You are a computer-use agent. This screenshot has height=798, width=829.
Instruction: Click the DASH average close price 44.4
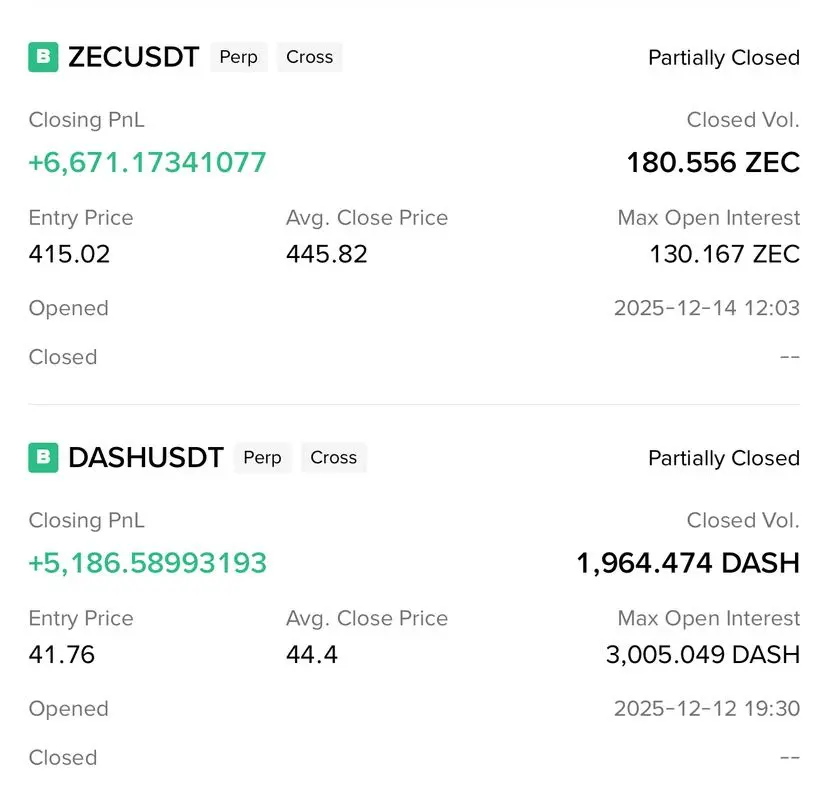coord(311,655)
